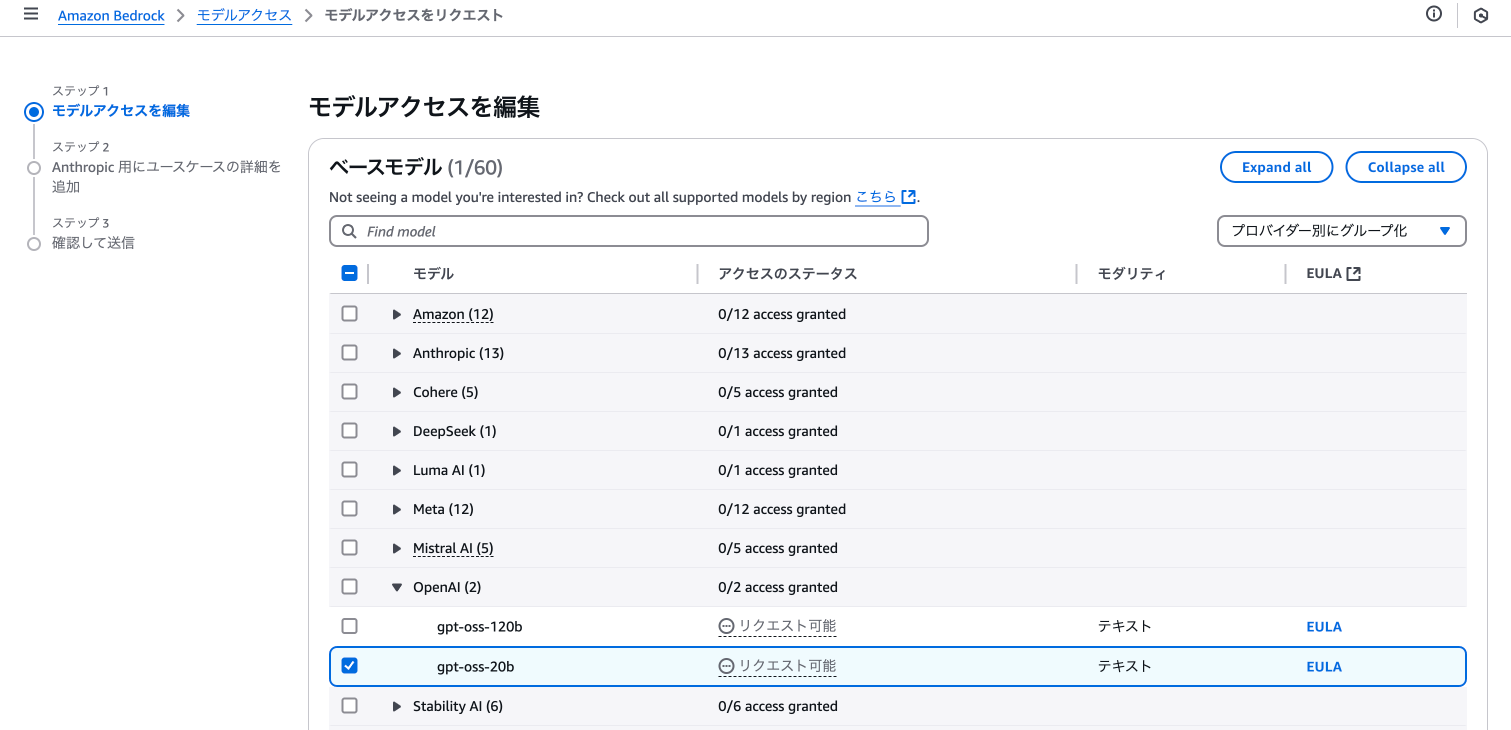1511x730 pixels.
Task: Open the hamburger navigation menu
Action: pyautogui.click(x=31, y=14)
